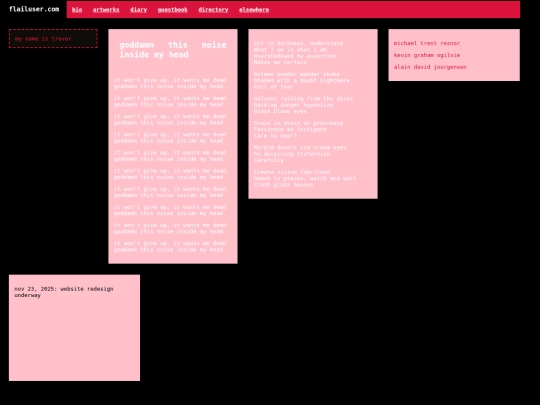Click the 'Overshadowed by assertion' line

295,56
